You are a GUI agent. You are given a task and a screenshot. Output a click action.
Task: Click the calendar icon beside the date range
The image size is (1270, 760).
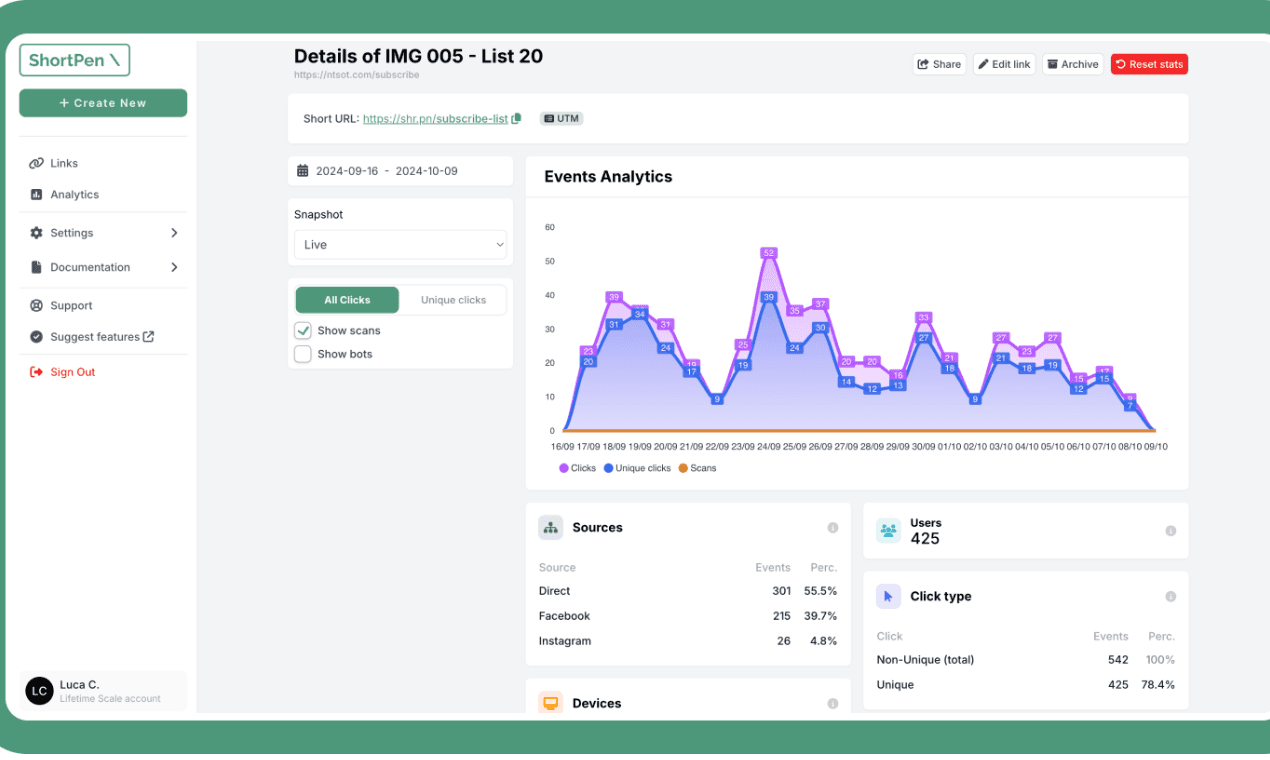tap(303, 171)
